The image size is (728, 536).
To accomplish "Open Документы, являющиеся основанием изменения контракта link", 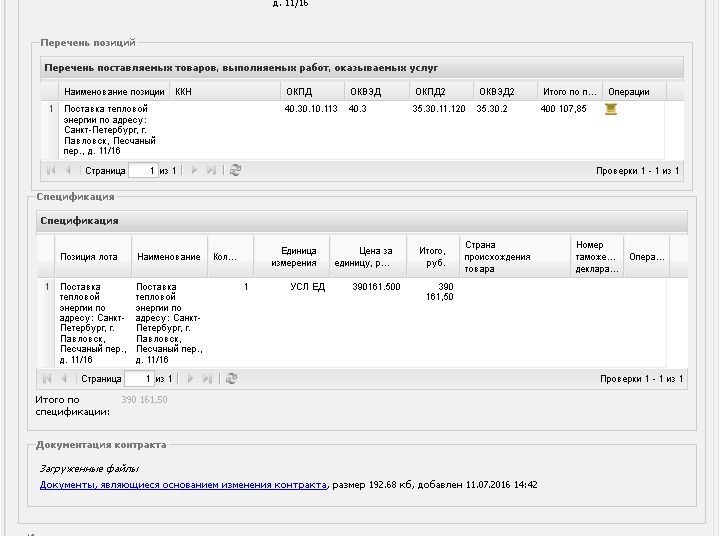I will pos(183,485).
